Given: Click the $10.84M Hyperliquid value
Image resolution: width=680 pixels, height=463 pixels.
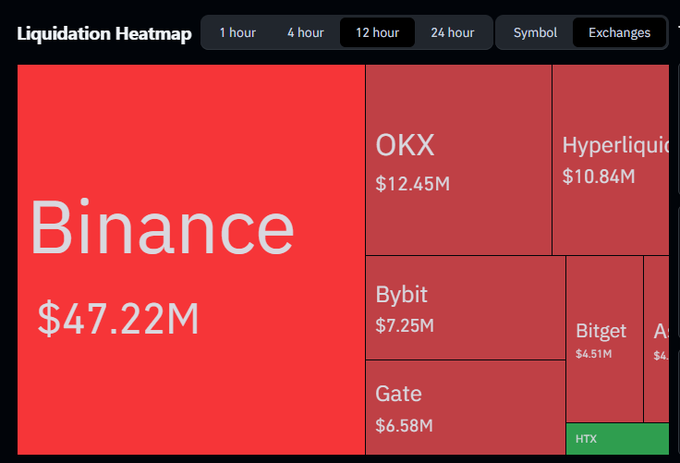Looking at the screenshot, I should [598, 176].
